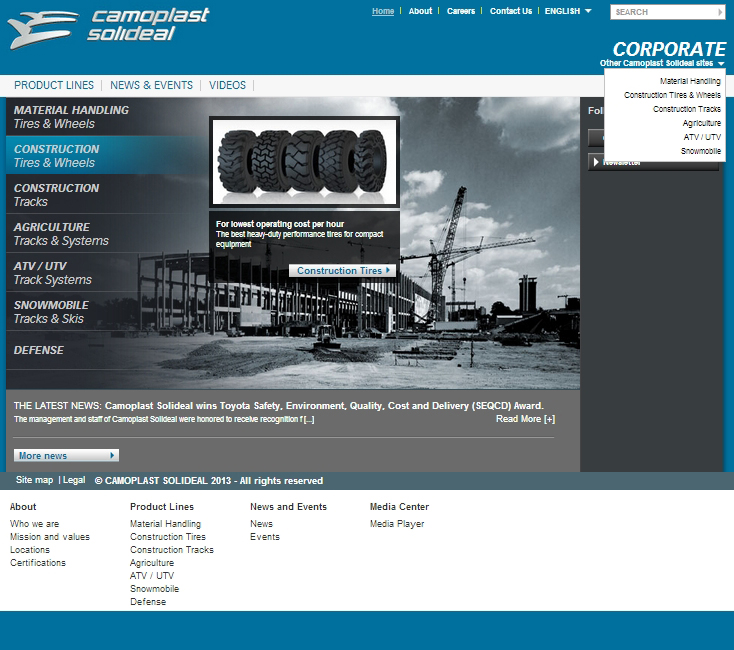734x650 pixels.
Task: Select Material Handling in sites dropdown
Action: pyautogui.click(x=690, y=81)
